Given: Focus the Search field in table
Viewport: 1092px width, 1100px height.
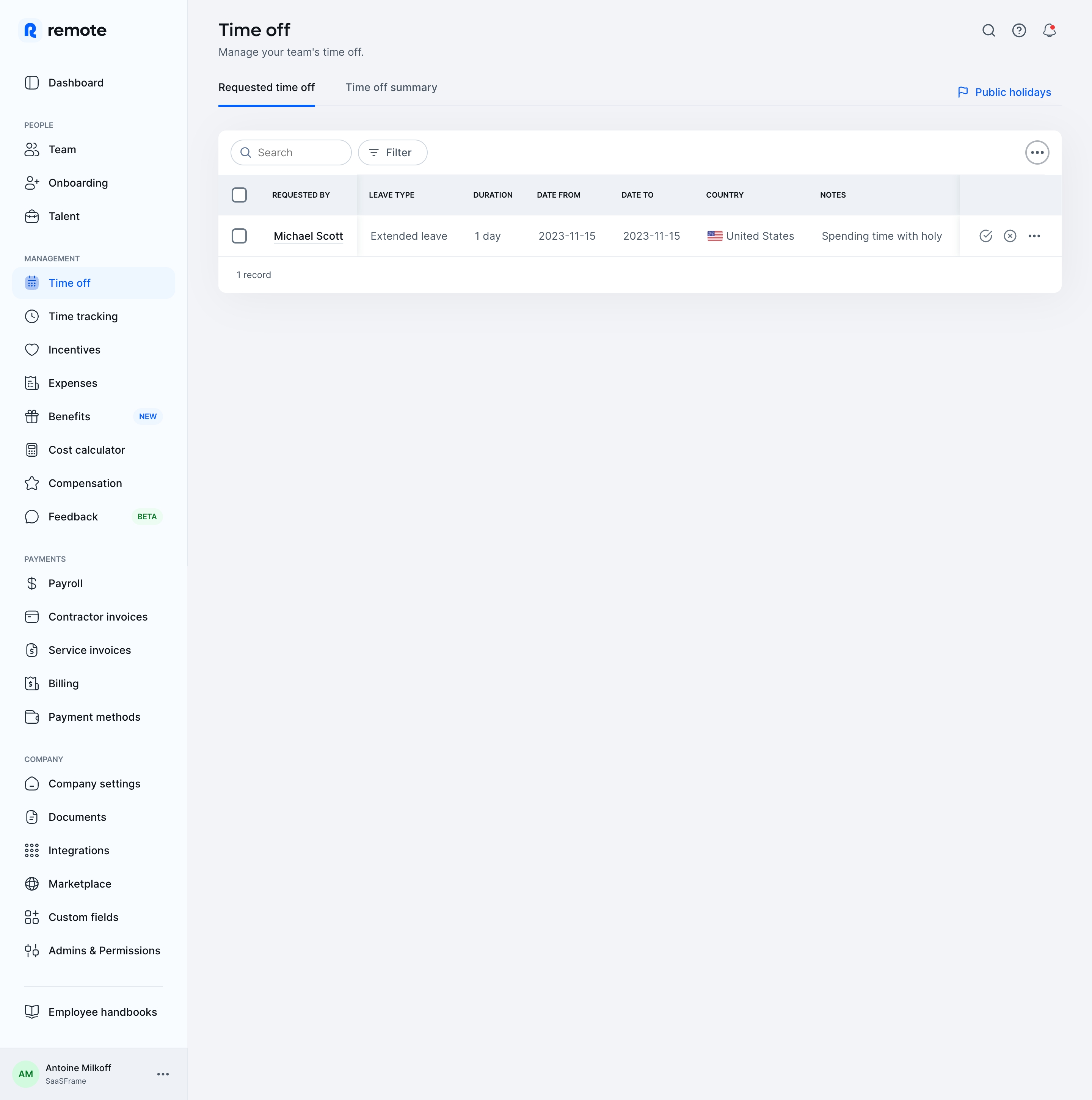Looking at the screenshot, I should 291,152.
